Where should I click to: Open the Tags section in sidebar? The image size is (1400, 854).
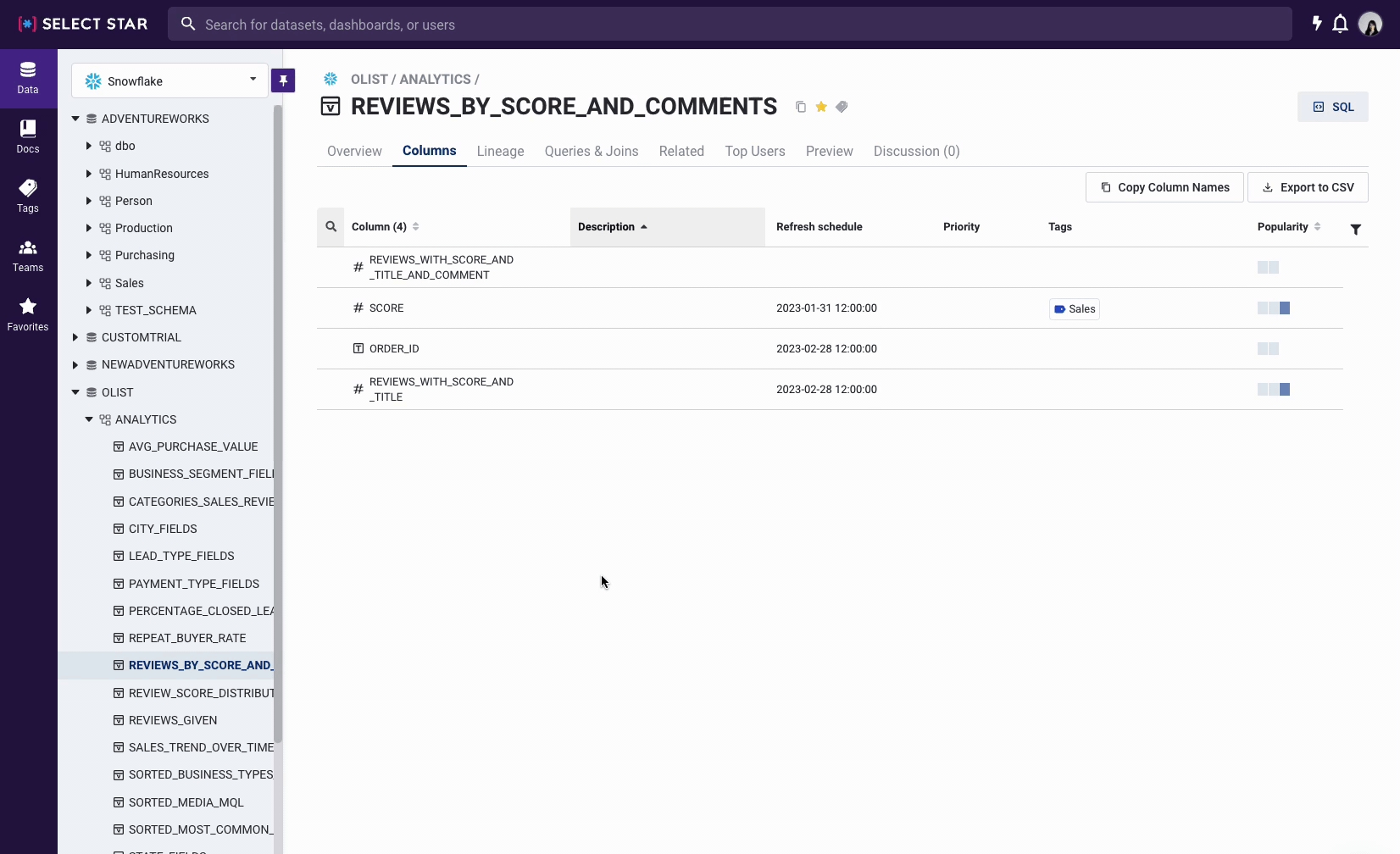coord(28,196)
